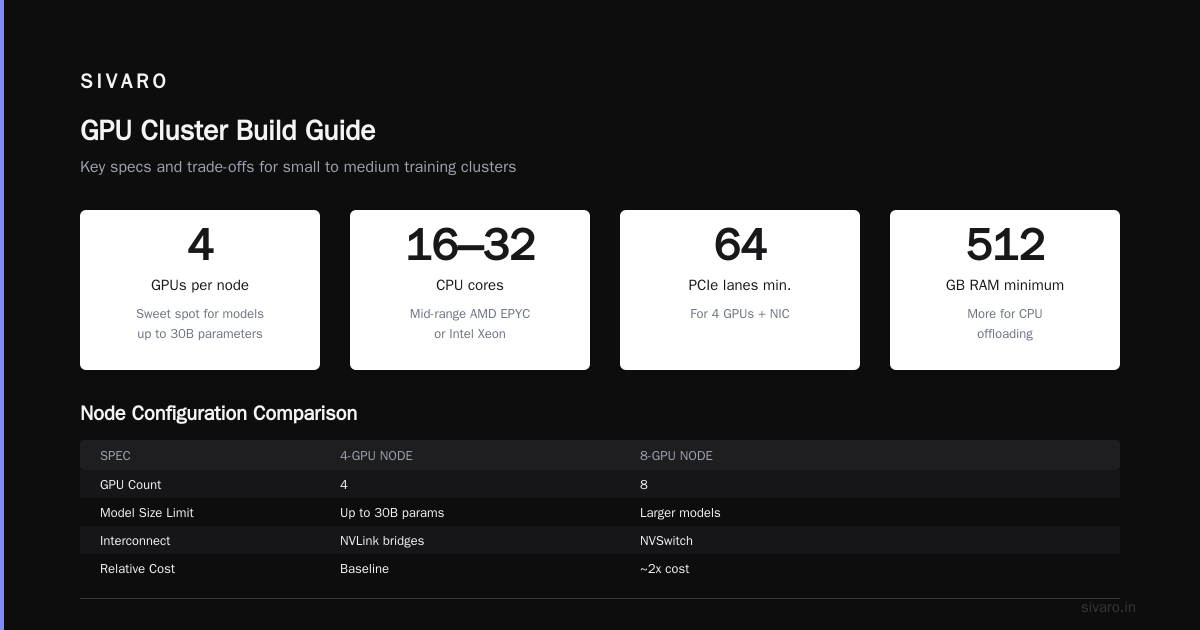Select the '64' PCIe lanes figure

pyautogui.click(x=740, y=245)
